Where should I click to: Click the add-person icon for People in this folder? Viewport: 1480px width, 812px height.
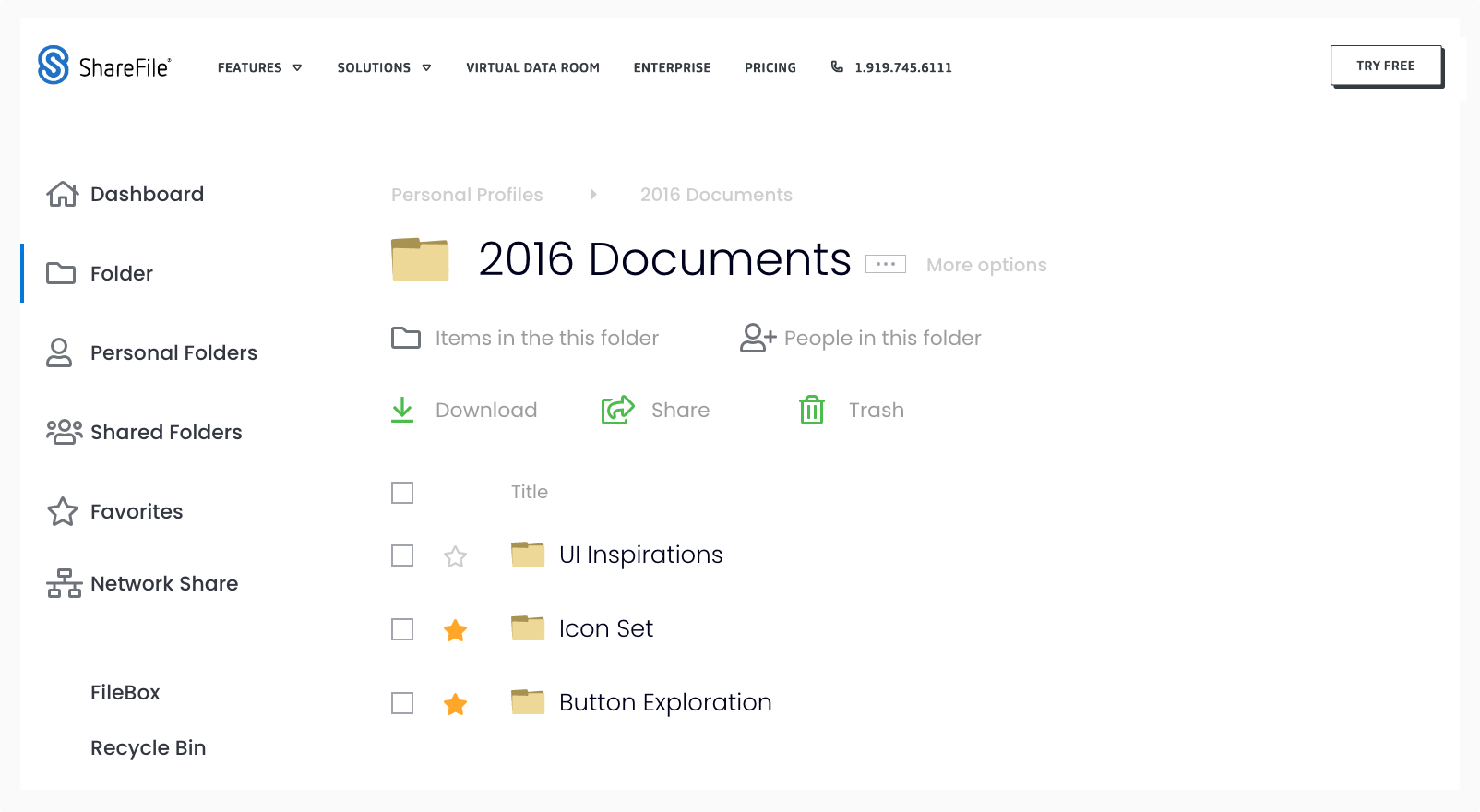click(758, 338)
